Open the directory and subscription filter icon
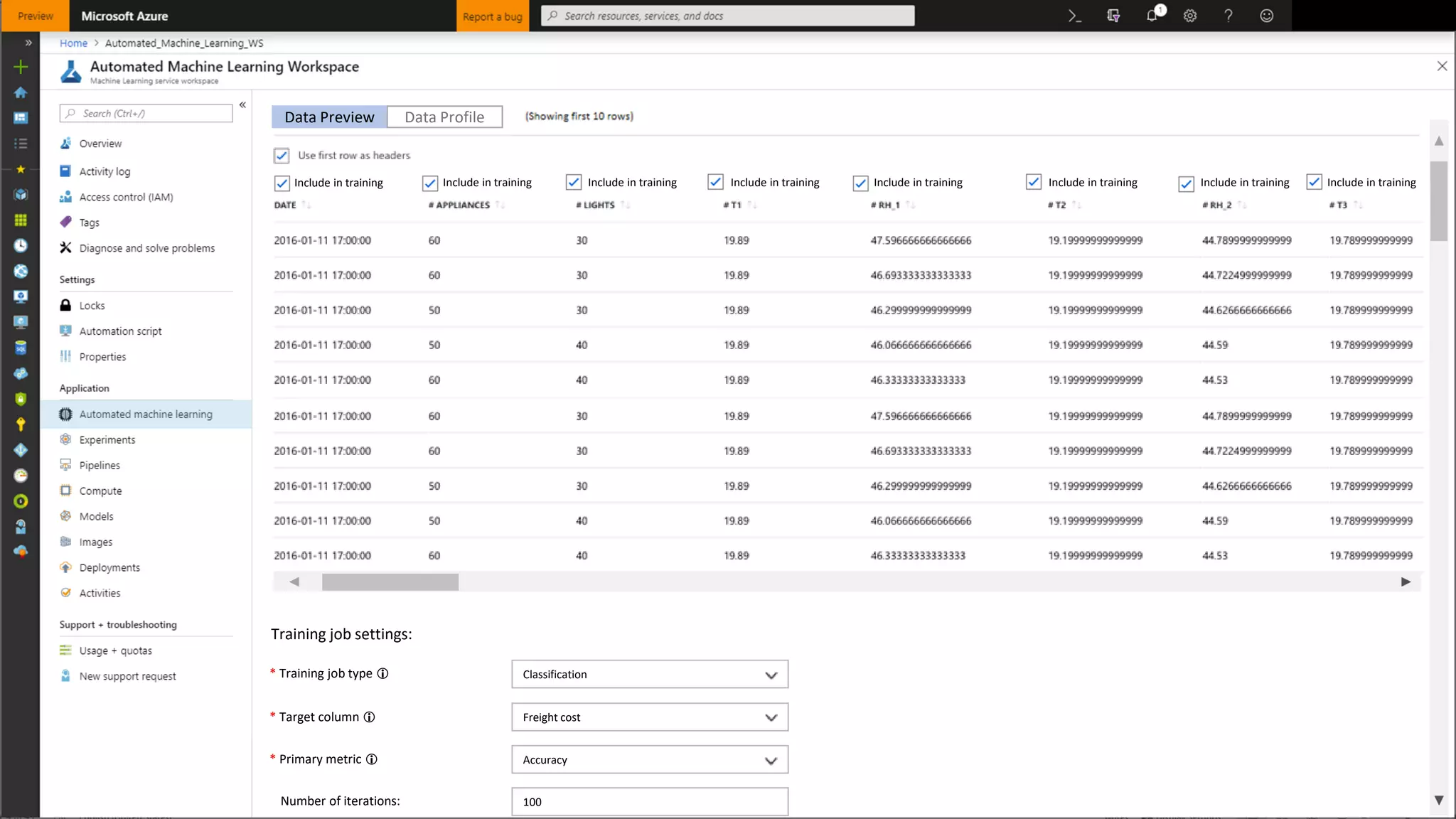 [x=1113, y=16]
